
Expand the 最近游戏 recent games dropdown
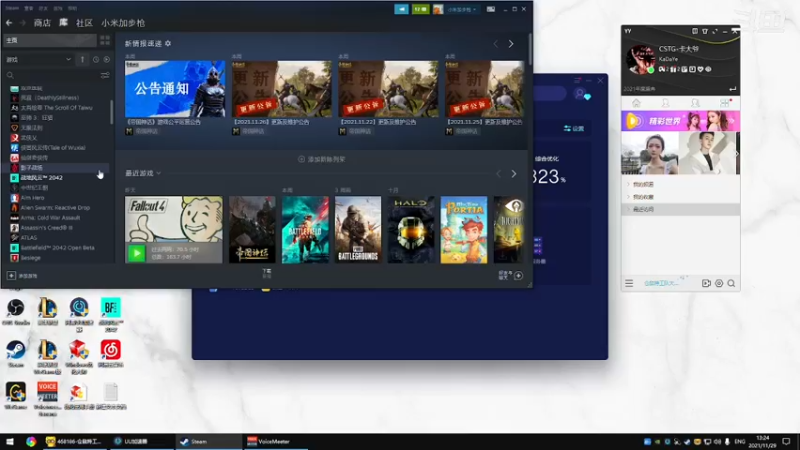pos(143,173)
